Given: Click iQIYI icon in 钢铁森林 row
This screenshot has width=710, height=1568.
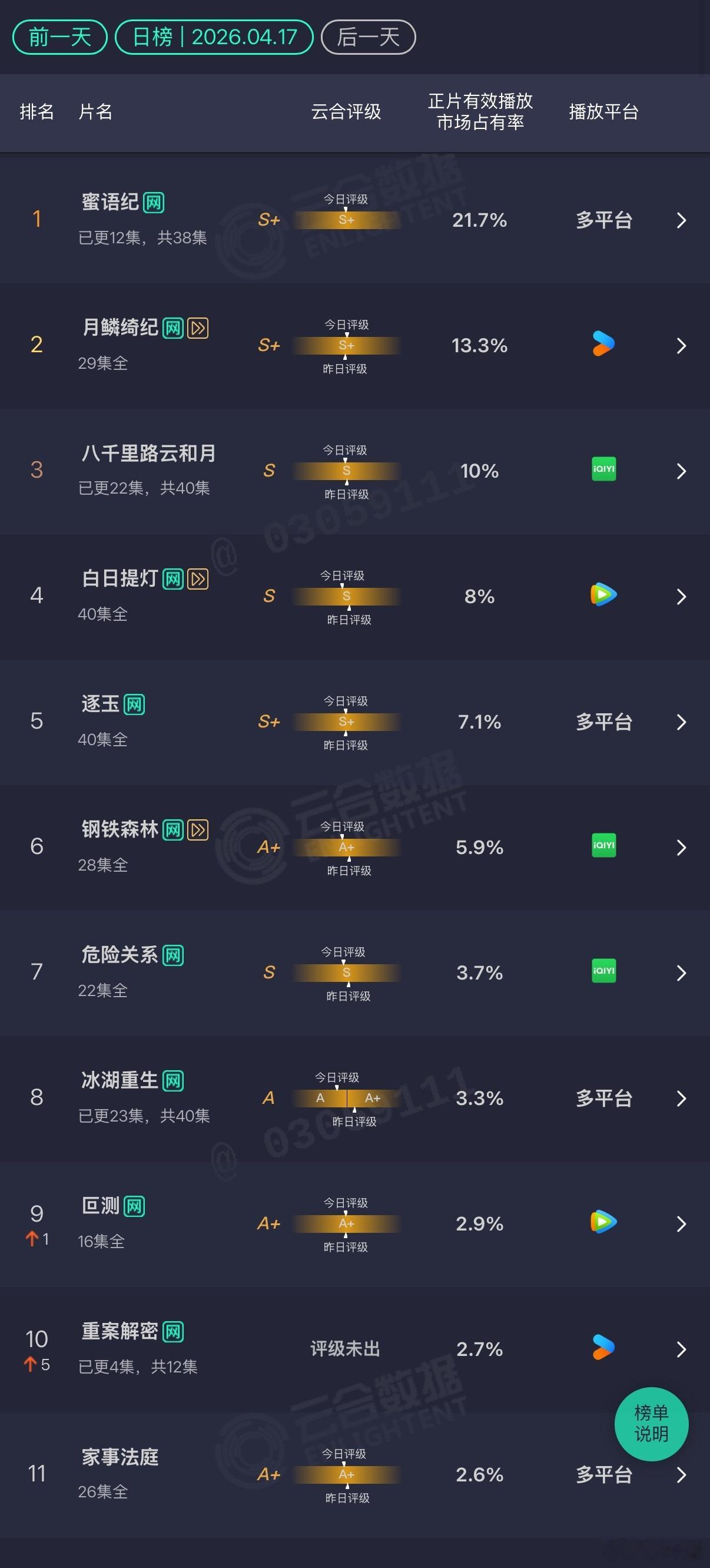Looking at the screenshot, I should (603, 845).
